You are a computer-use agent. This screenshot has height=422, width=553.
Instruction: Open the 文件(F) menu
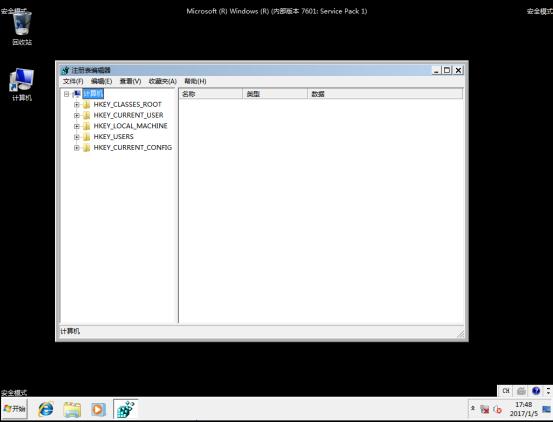[x=73, y=81]
